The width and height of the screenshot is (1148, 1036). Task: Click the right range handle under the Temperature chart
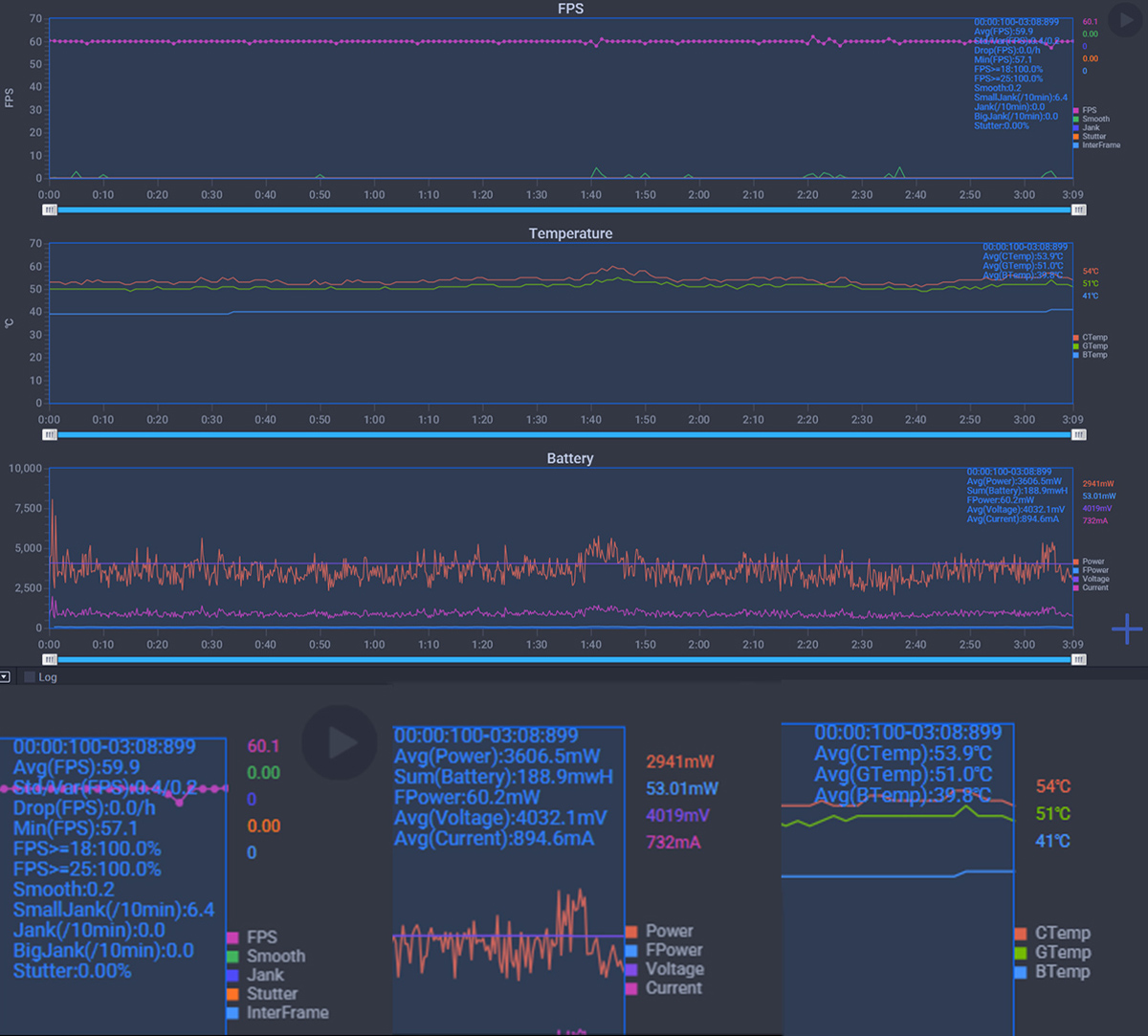(1078, 434)
